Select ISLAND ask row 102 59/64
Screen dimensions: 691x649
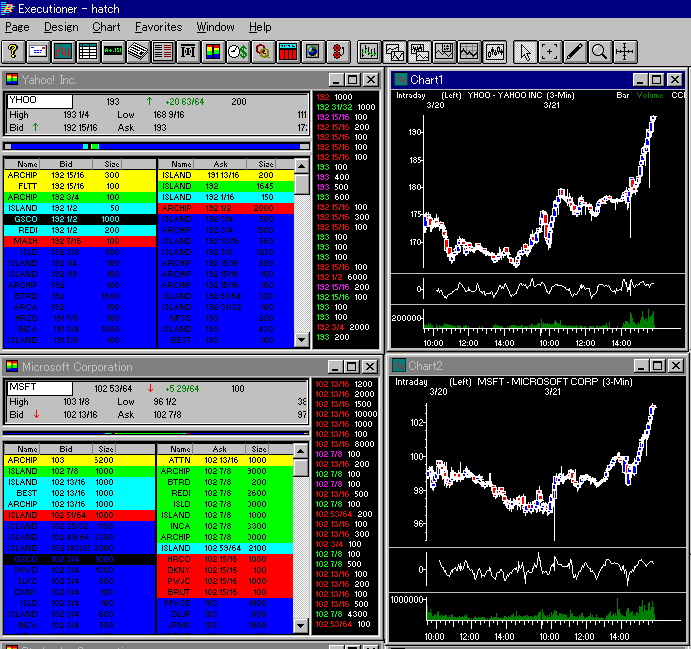click(225, 548)
